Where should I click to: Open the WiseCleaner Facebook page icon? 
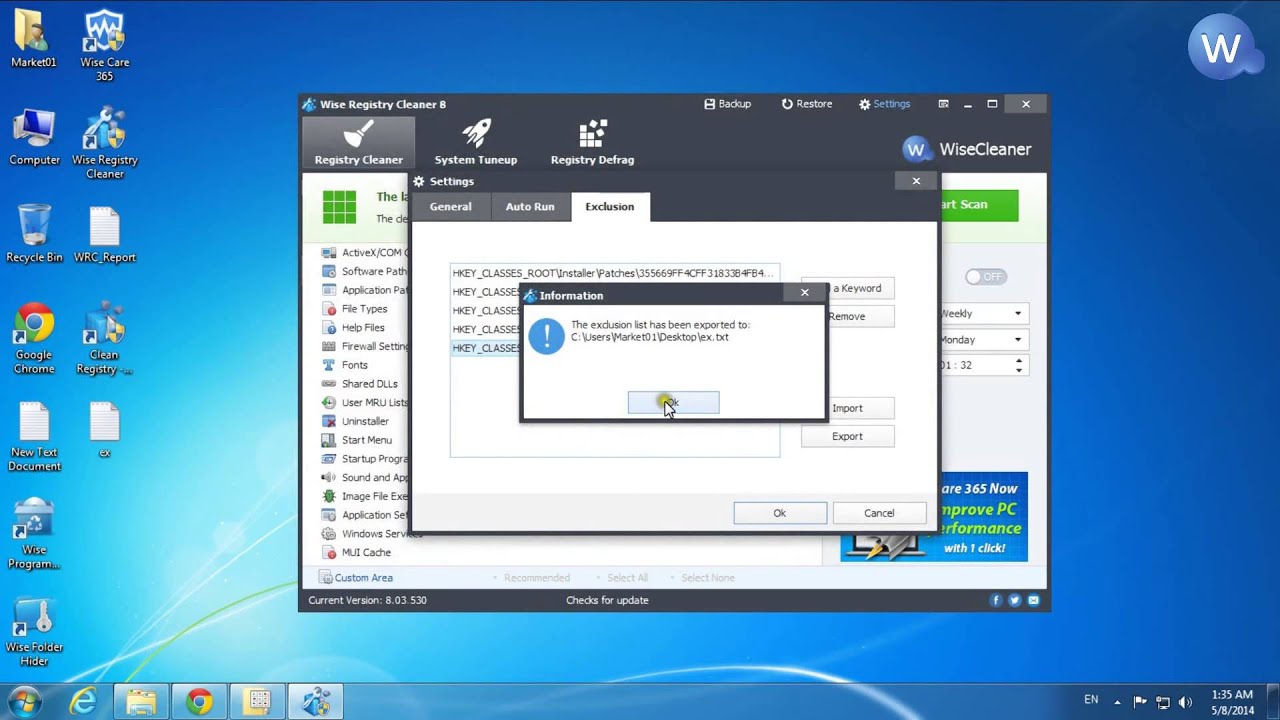click(x=996, y=600)
